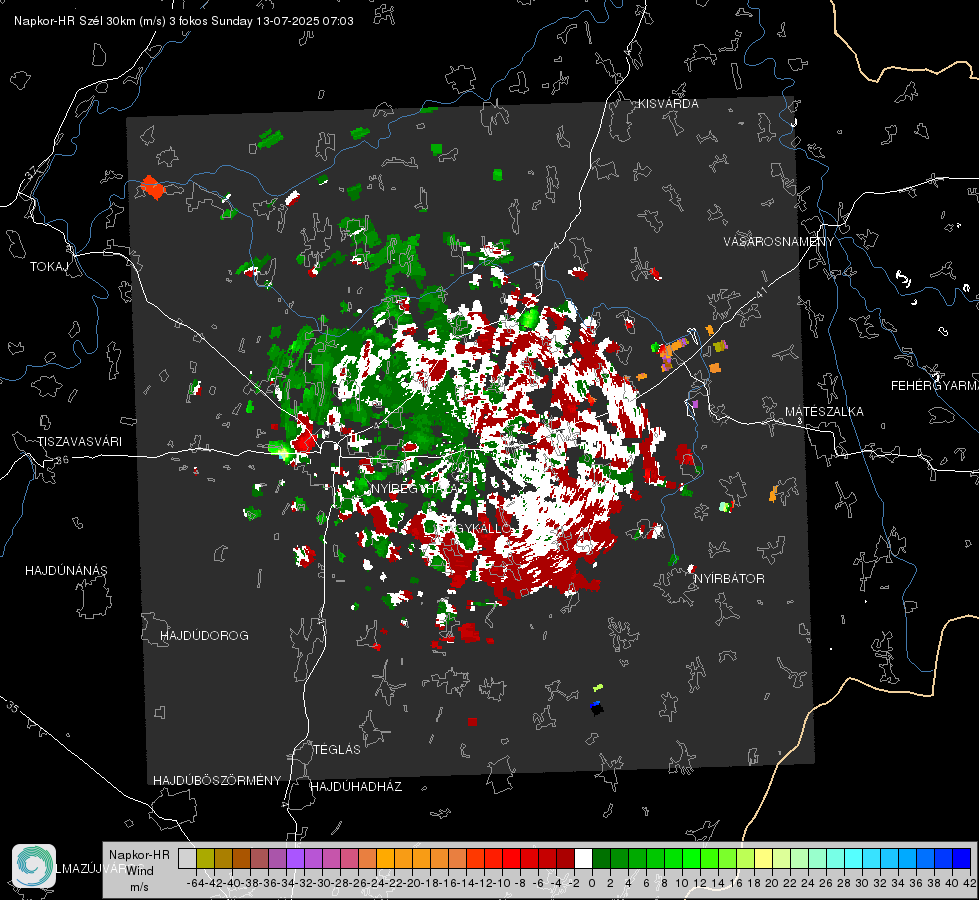Select the bright purple swatch between -34 and -32
979x900 pixels.
[x=295, y=858]
